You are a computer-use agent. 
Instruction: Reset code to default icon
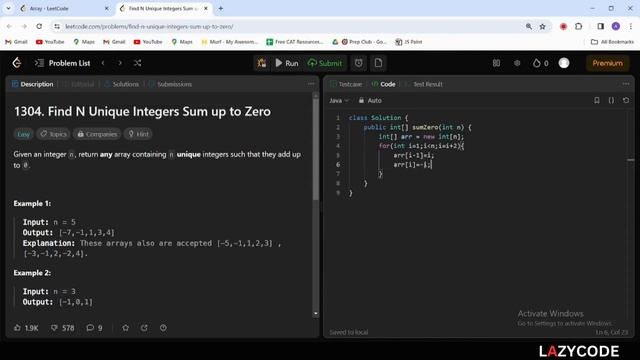[626, 100]
